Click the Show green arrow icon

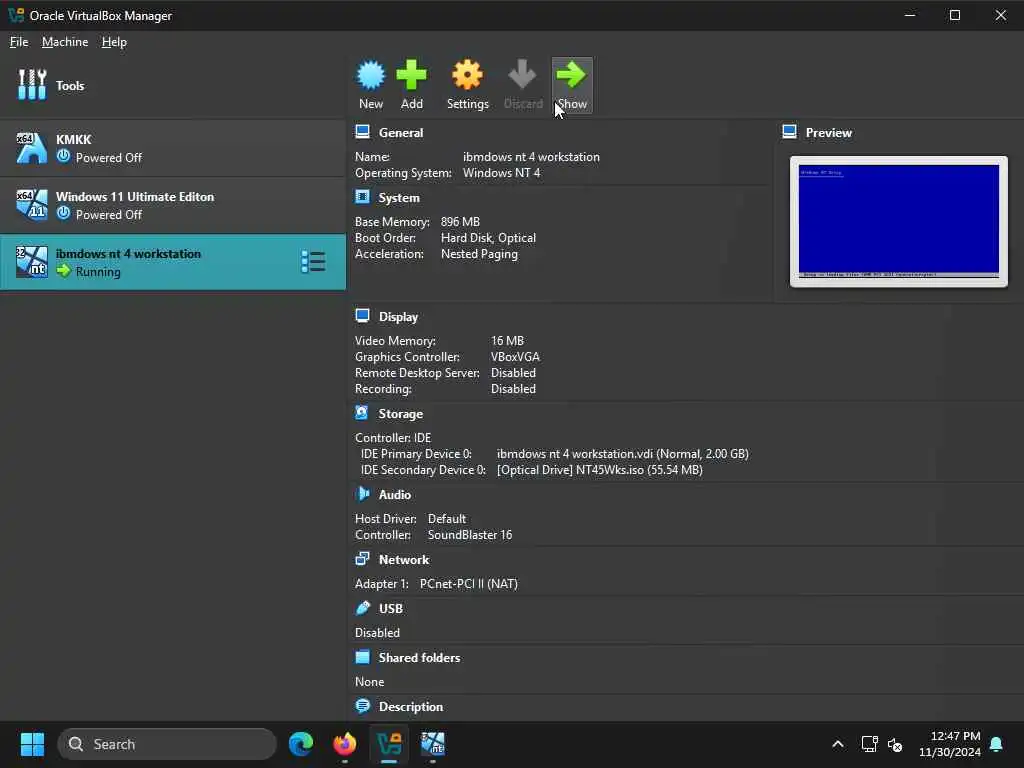coord(571,74)
